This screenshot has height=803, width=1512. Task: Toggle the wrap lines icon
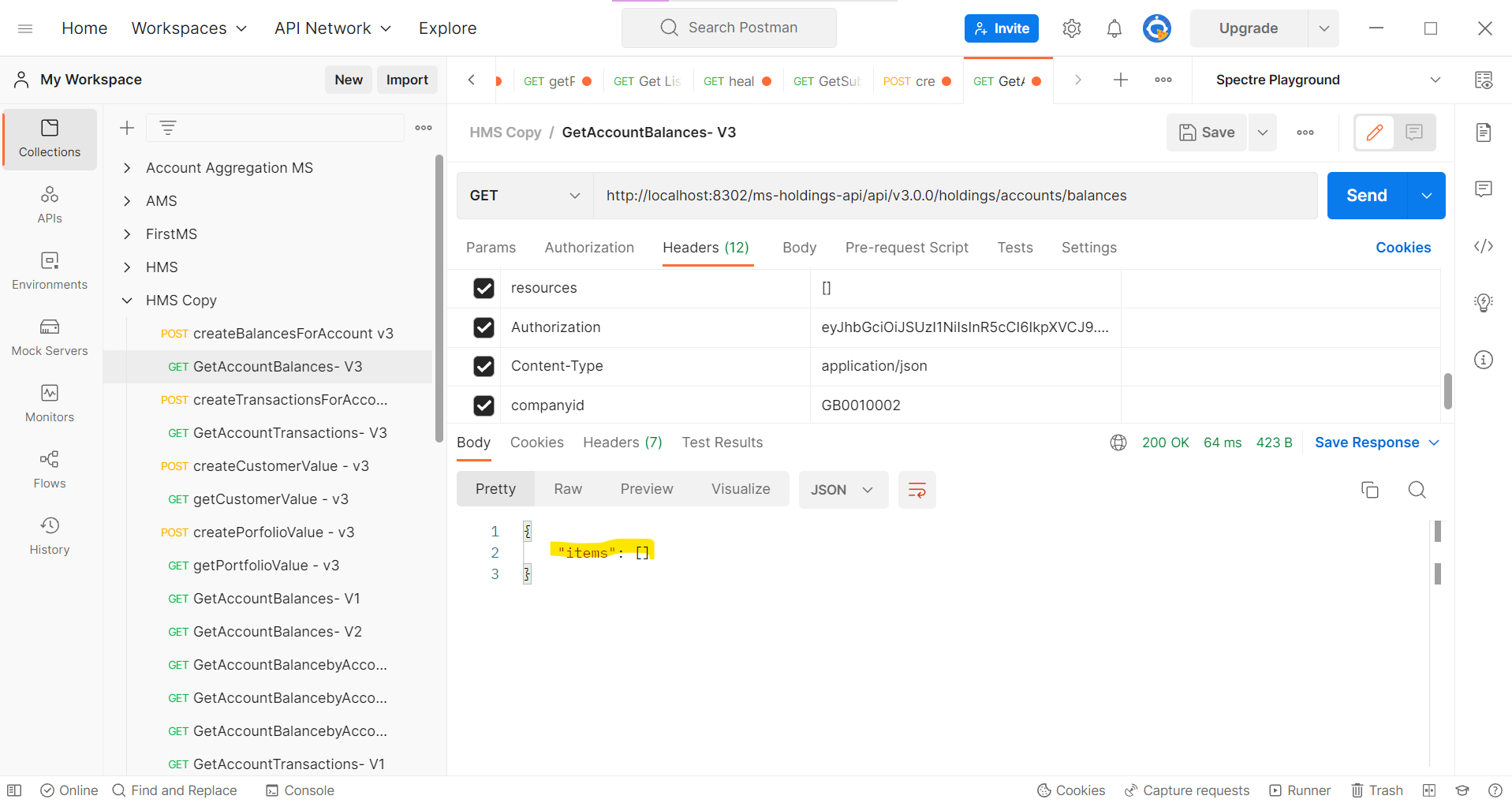pos(917,490)
